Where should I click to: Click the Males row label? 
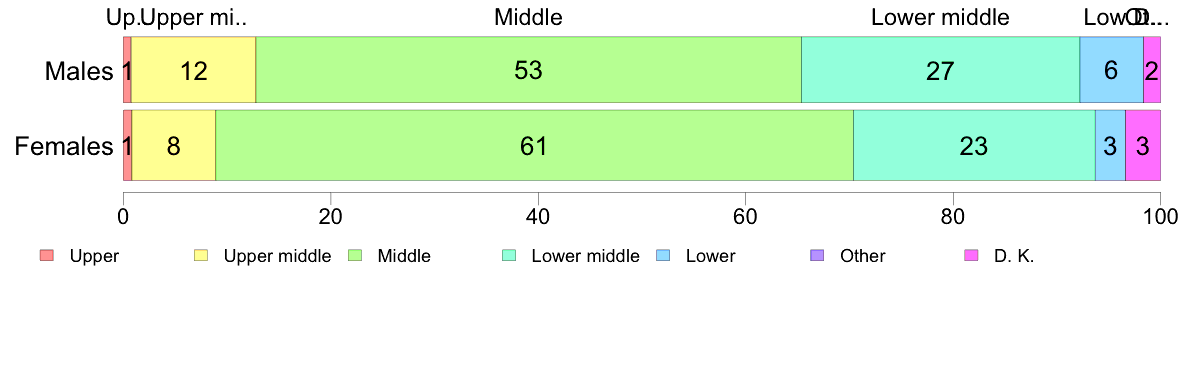click(x=78, y=71)
